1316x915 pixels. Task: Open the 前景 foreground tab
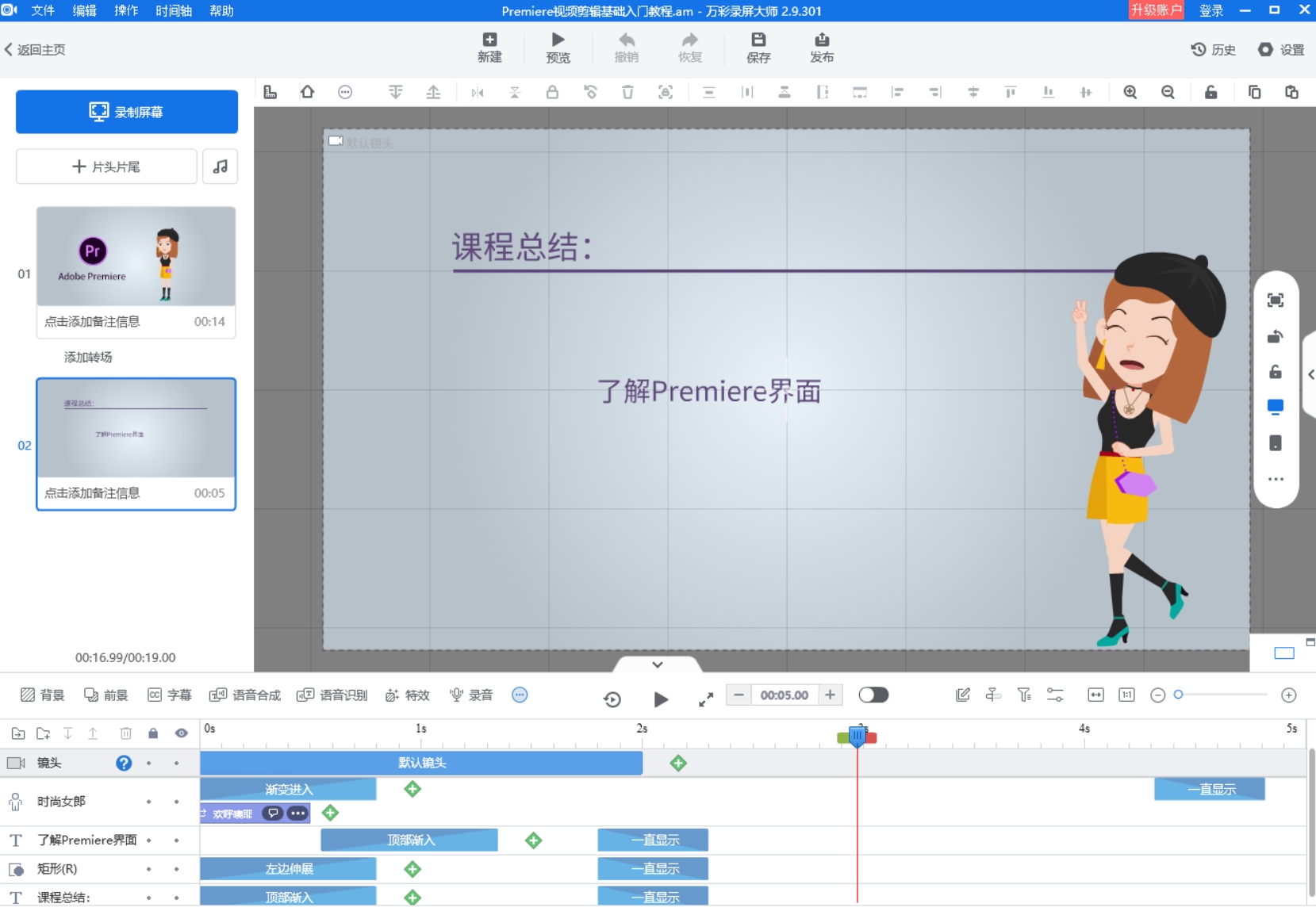pos(106,695)
